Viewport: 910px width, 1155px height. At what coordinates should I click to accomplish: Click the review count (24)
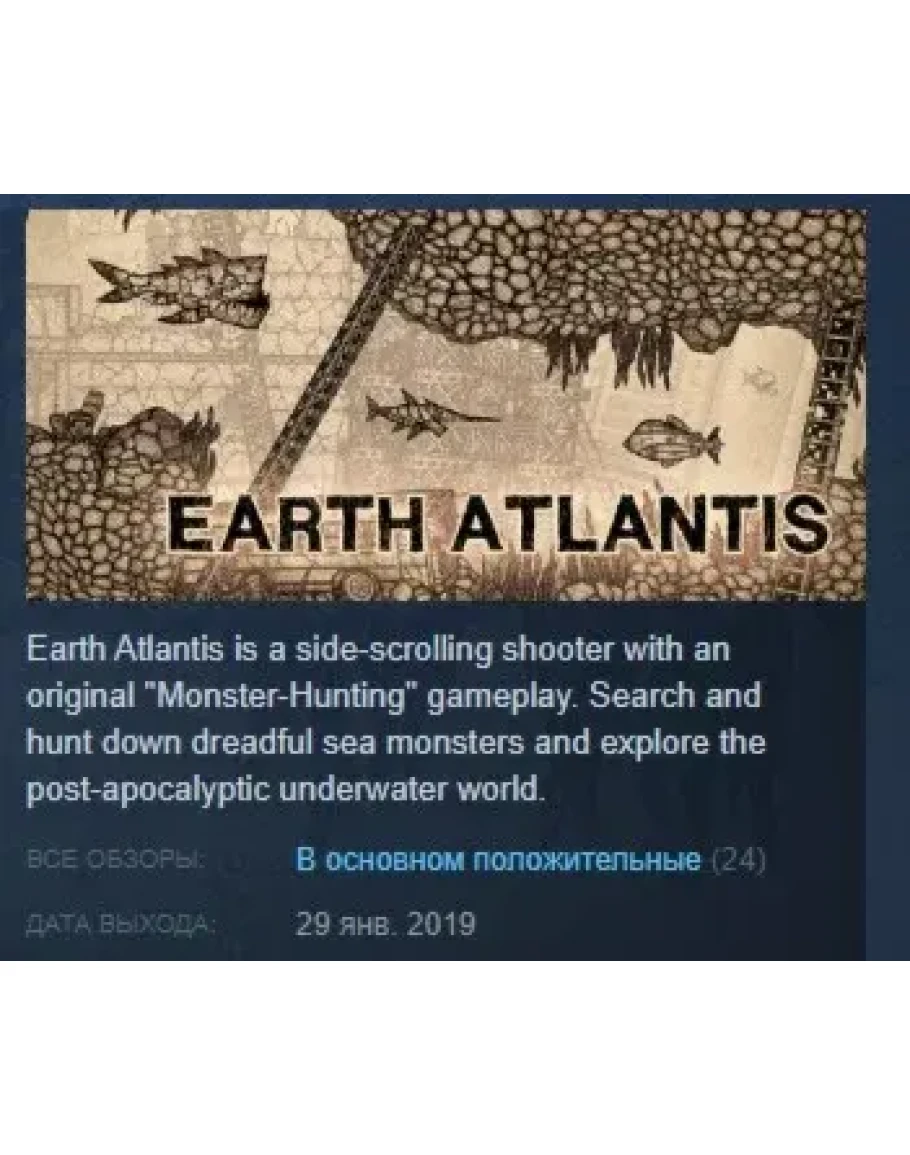(739, 860)
